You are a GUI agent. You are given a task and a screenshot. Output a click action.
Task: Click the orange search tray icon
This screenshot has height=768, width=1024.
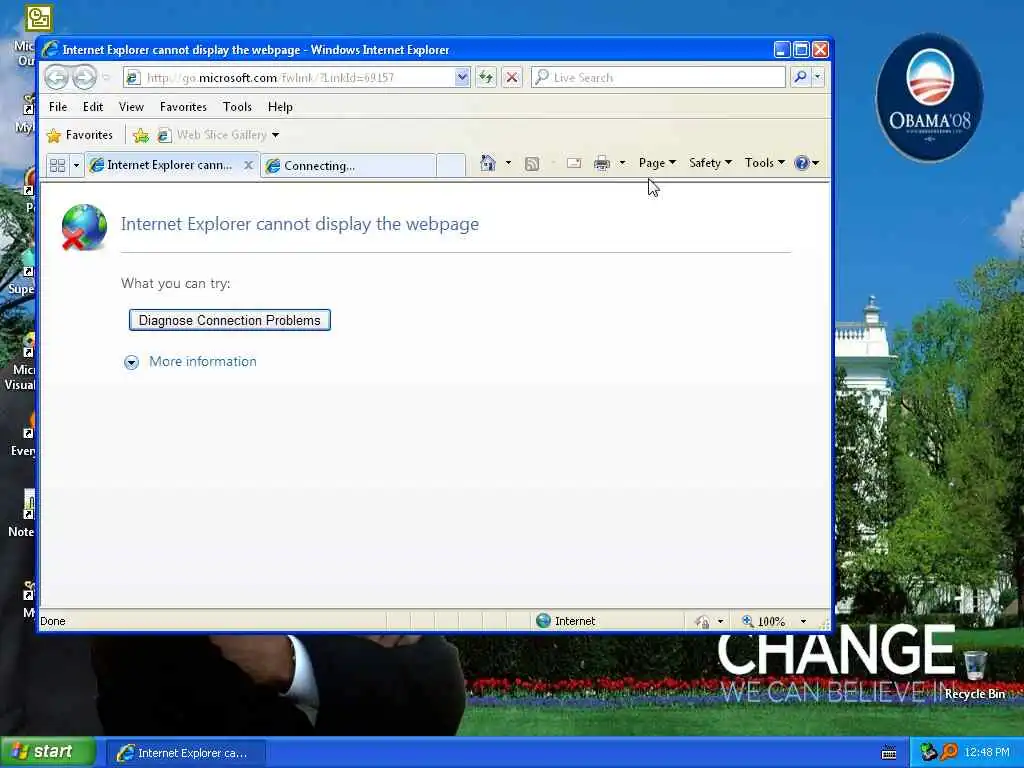click(x=949, y=752)
